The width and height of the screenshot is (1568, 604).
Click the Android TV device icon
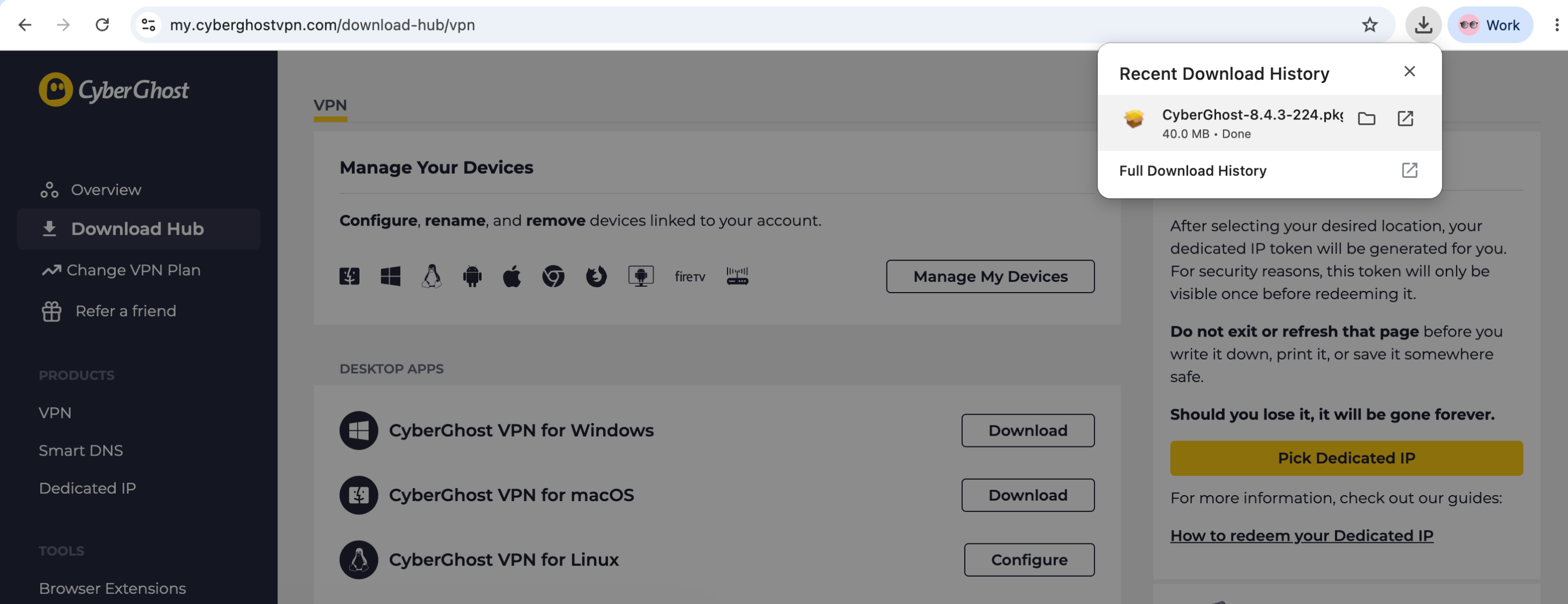point(641,277)
